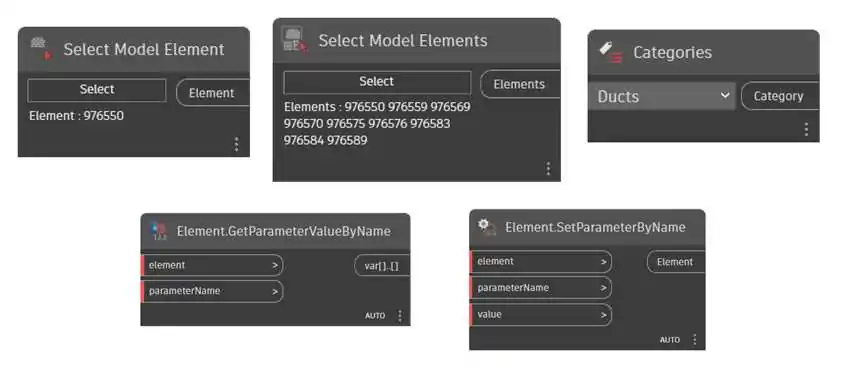Click the 'Element : 976550' text
The height and width of the screenshot is (371, 841).
point(77,116)
